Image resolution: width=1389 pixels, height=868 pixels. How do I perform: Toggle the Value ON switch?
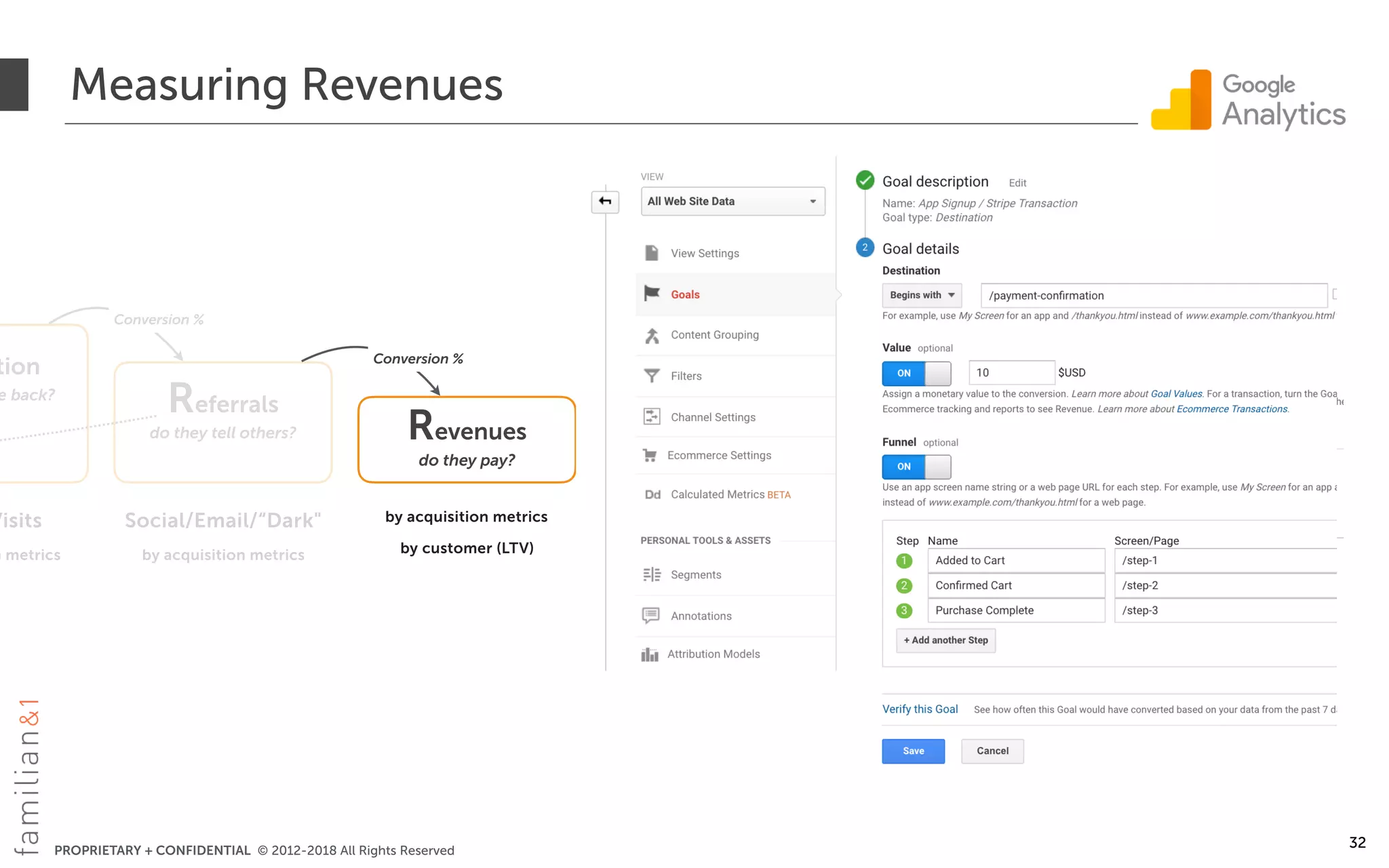[916, 373]
